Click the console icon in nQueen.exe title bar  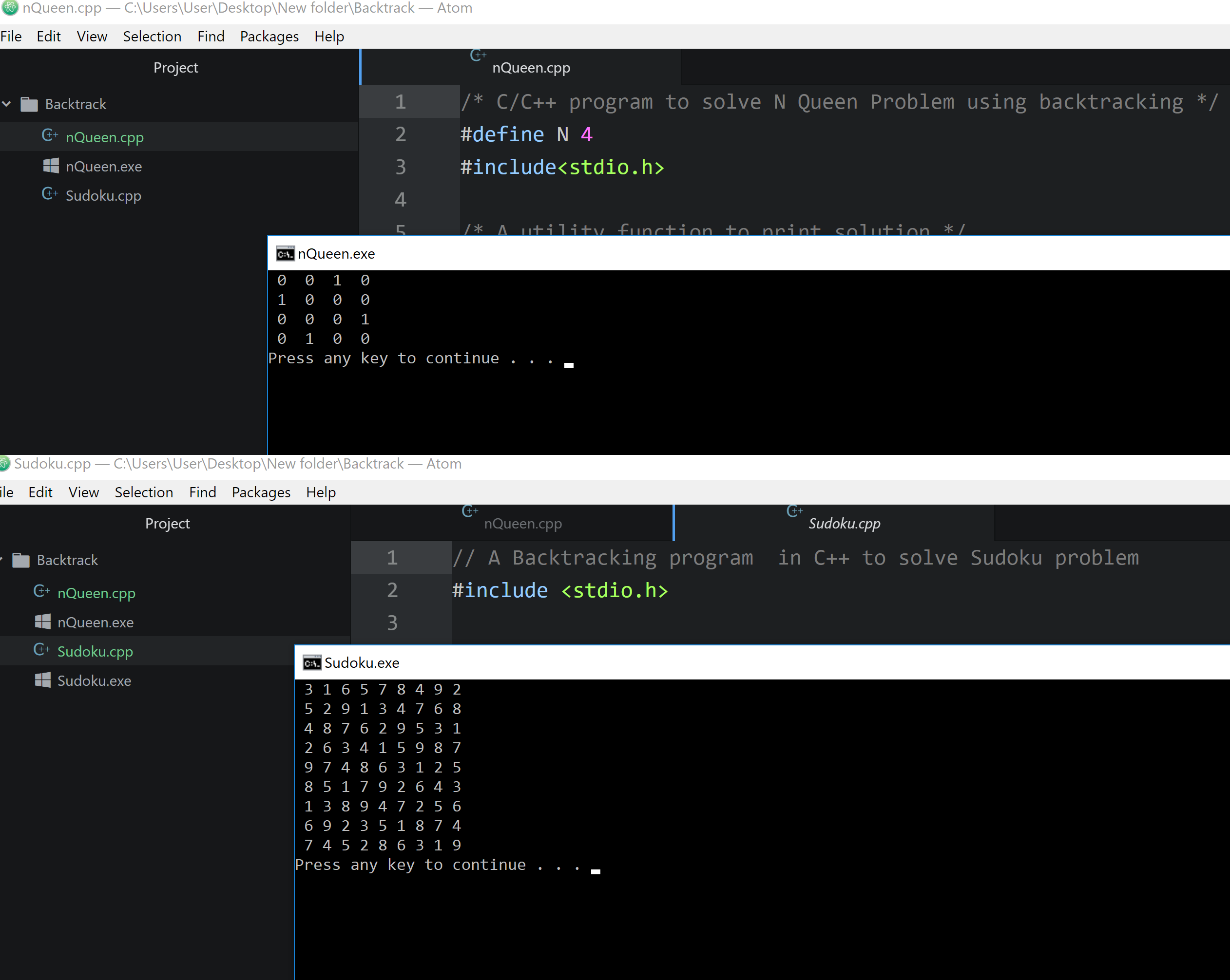[285, 254]
